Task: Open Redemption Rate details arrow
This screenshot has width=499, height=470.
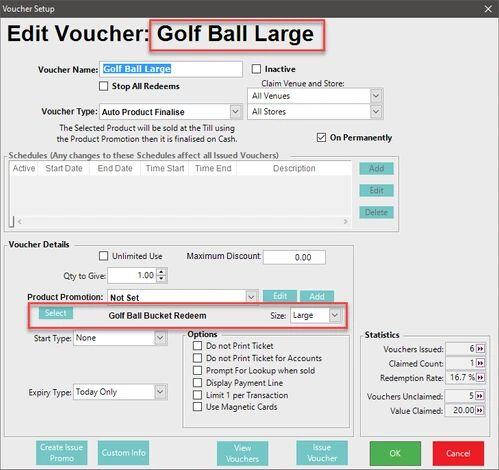Action: click(480, 378)
